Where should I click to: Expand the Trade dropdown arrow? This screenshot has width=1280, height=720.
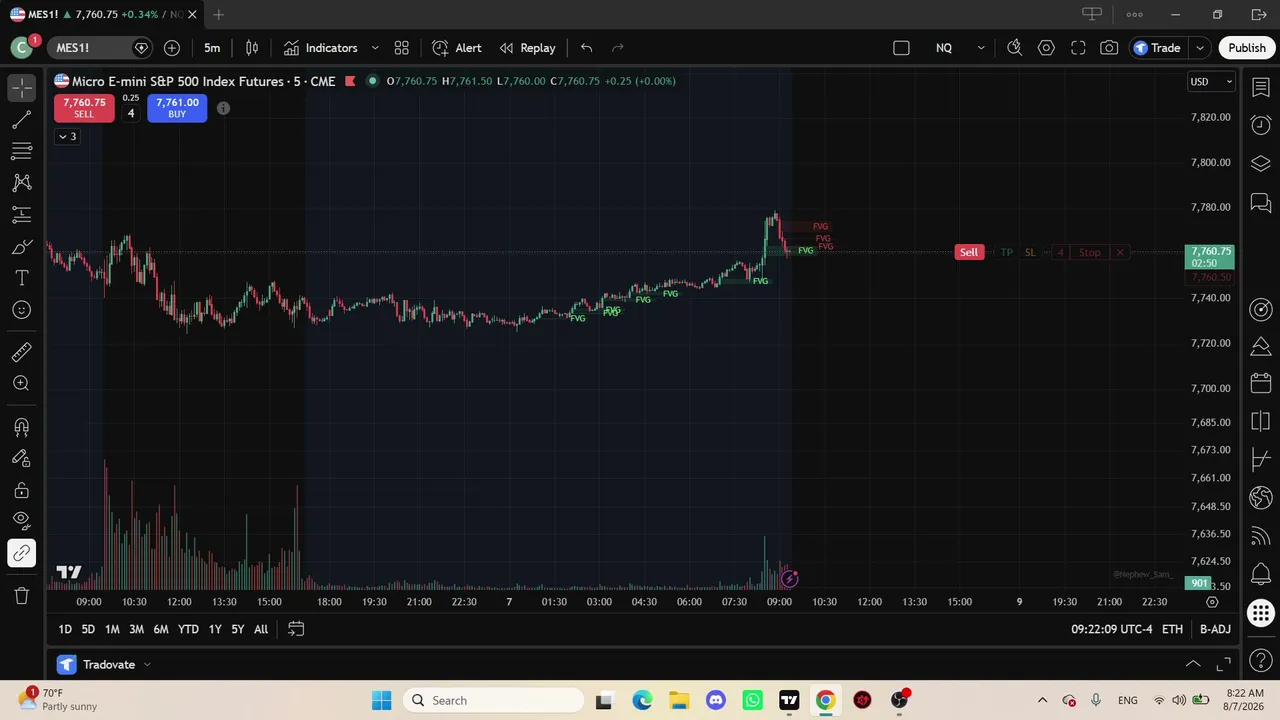(1200, 48)
